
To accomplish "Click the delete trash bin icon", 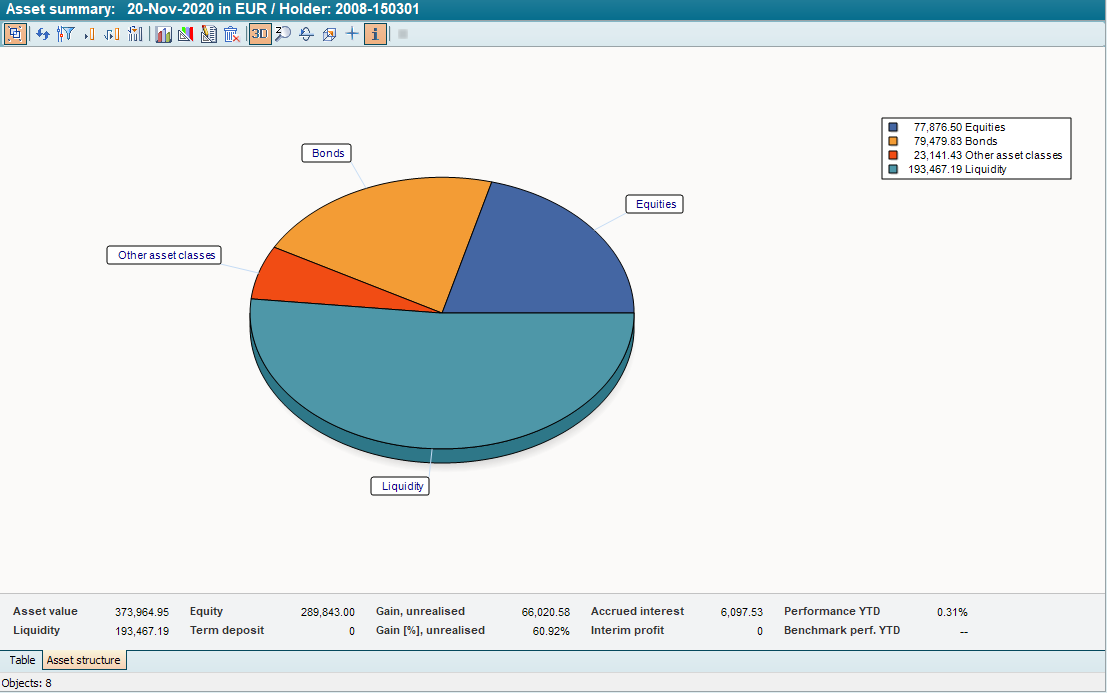I will click(231, 34).
